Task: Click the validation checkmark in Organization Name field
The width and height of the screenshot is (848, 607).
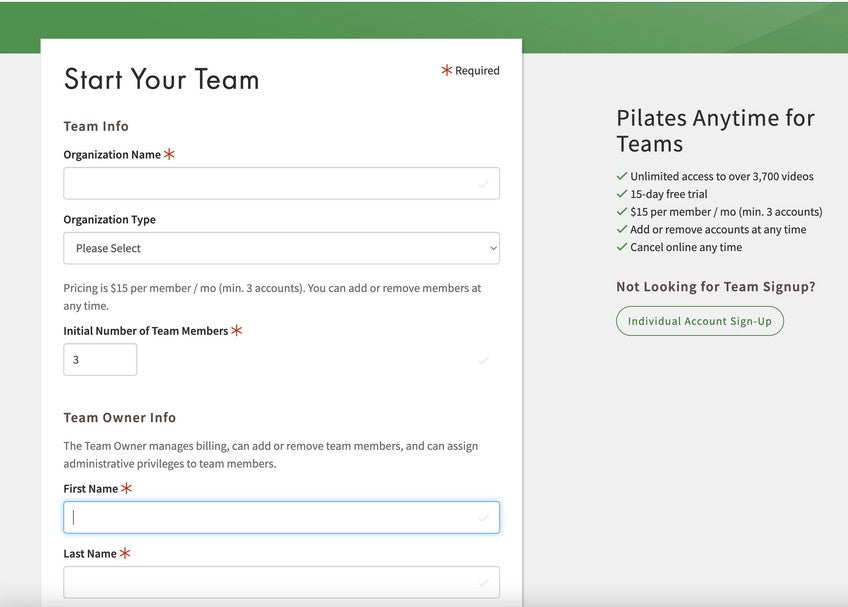Action: 484,184
